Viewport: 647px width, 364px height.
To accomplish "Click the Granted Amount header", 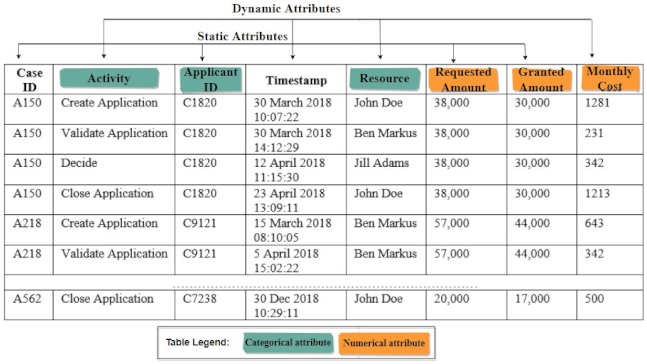I will 541,79.
